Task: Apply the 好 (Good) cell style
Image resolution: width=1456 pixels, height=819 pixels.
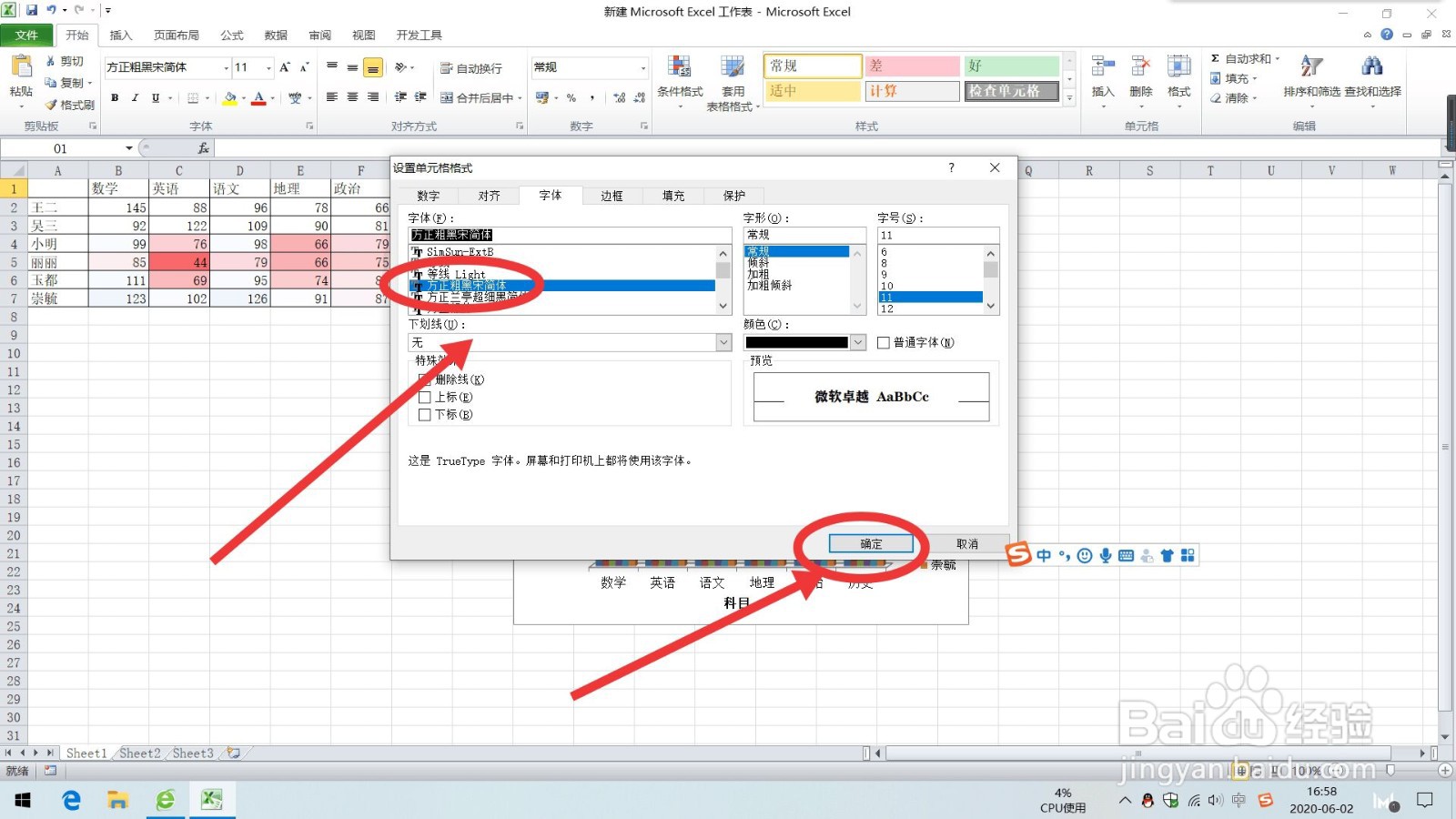Action: coord(1012,66)
